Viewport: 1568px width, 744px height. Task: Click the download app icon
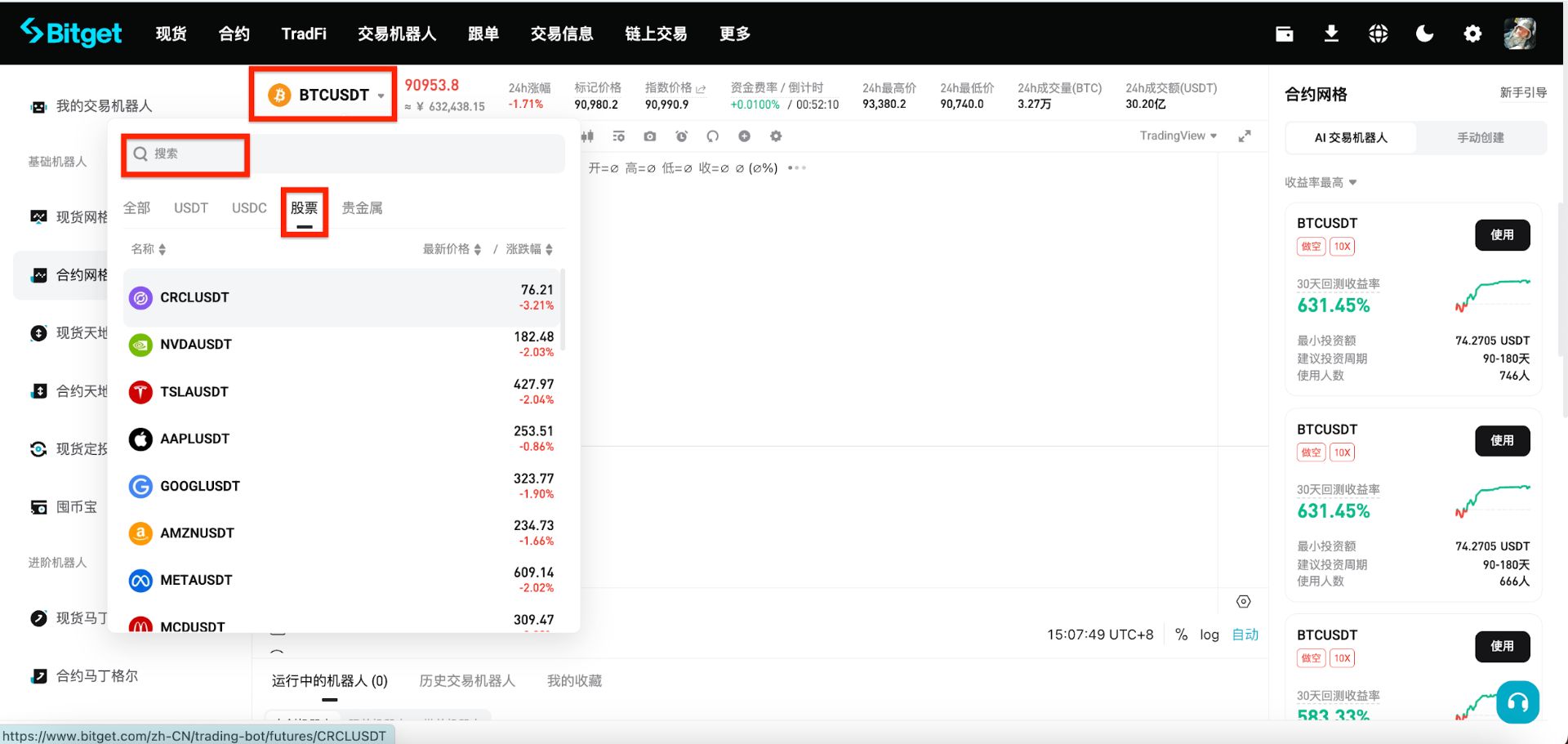1331,33
